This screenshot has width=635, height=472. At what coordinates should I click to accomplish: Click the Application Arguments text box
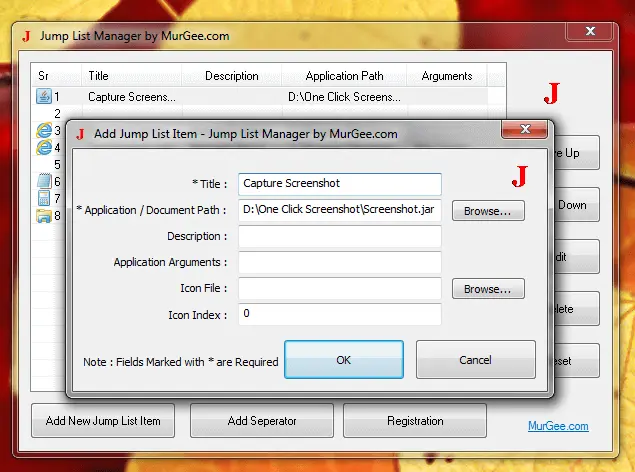(x=340, y=263)
